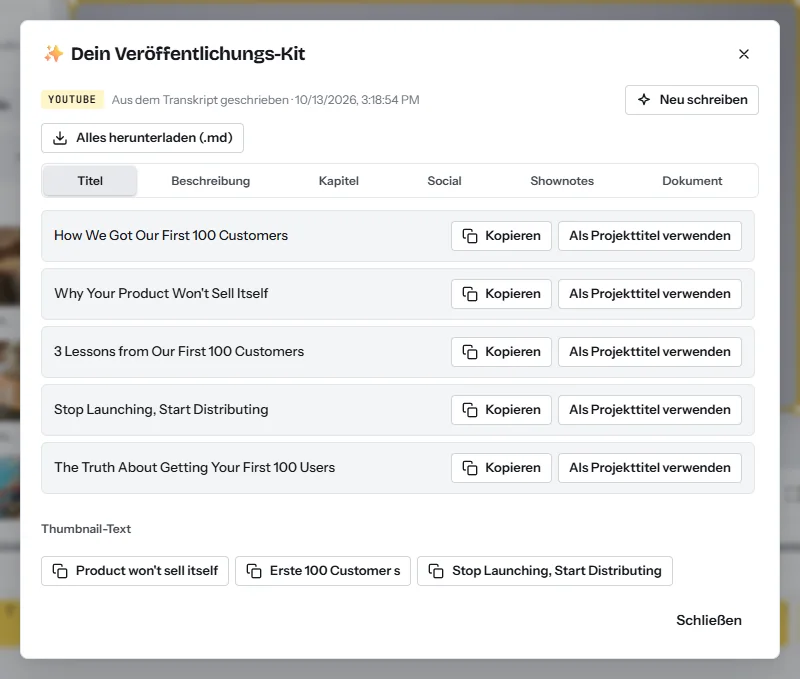Select the Titel tab
800x679 pixels.
pyautogui.click(x=90, y=181)
